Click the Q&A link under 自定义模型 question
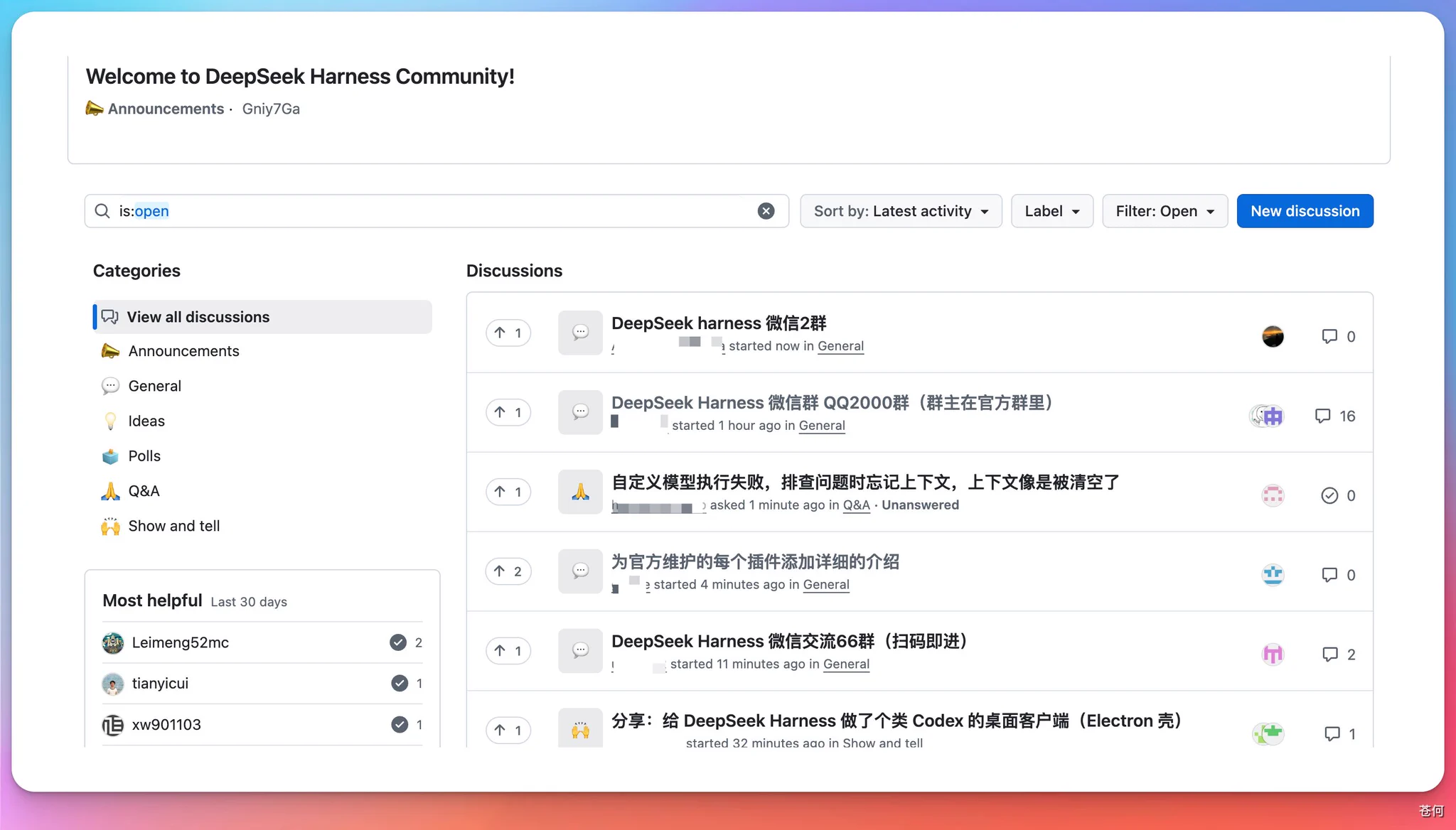This screenshot has height=830, width=1456. pos(856,505)
